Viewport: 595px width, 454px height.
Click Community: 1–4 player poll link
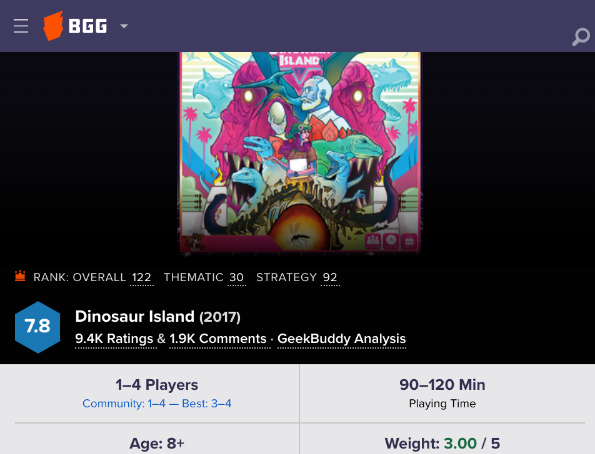tap(124, 403)
